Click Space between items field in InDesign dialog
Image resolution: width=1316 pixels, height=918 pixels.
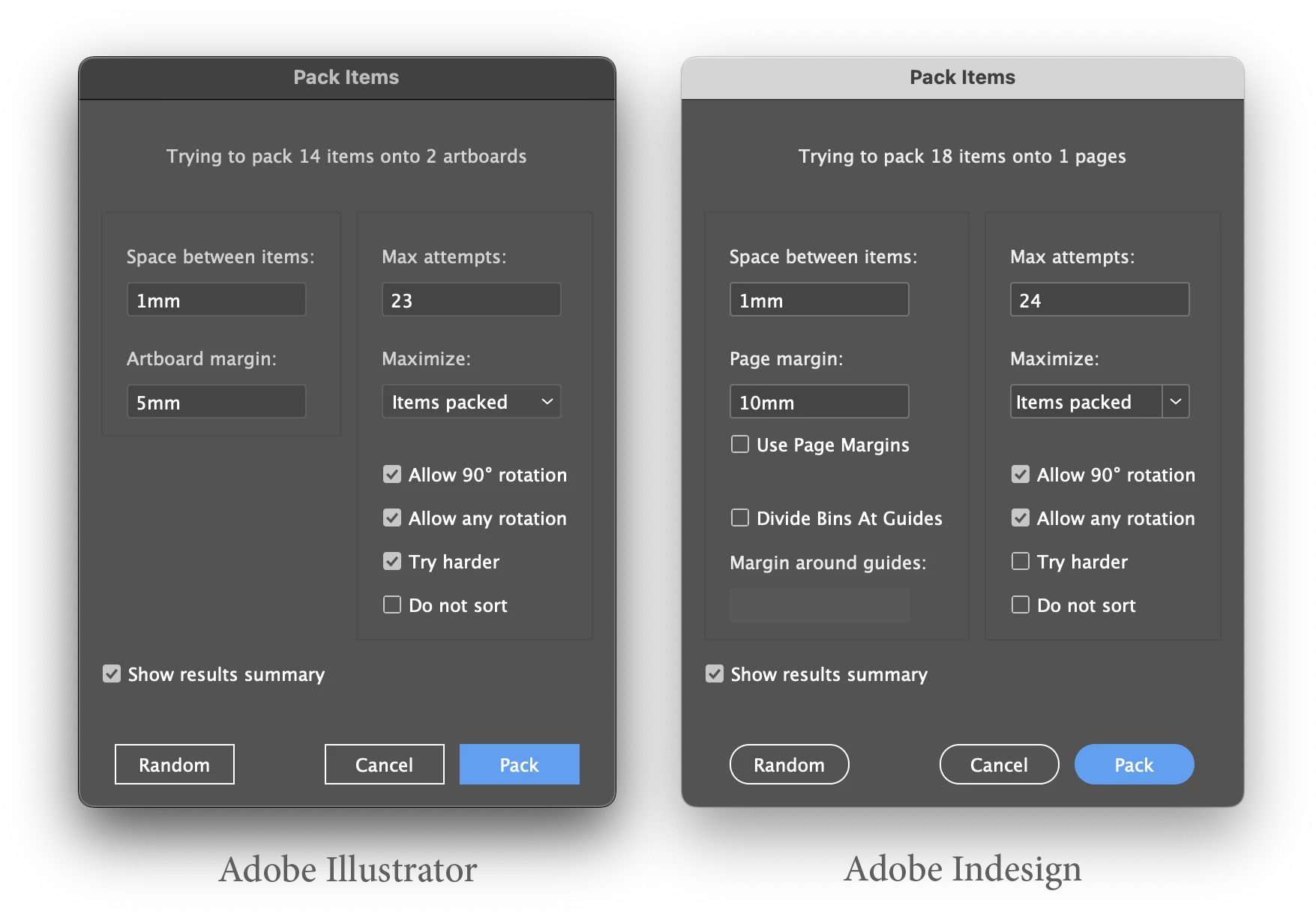pyautogui.click(x=820, y=299)
